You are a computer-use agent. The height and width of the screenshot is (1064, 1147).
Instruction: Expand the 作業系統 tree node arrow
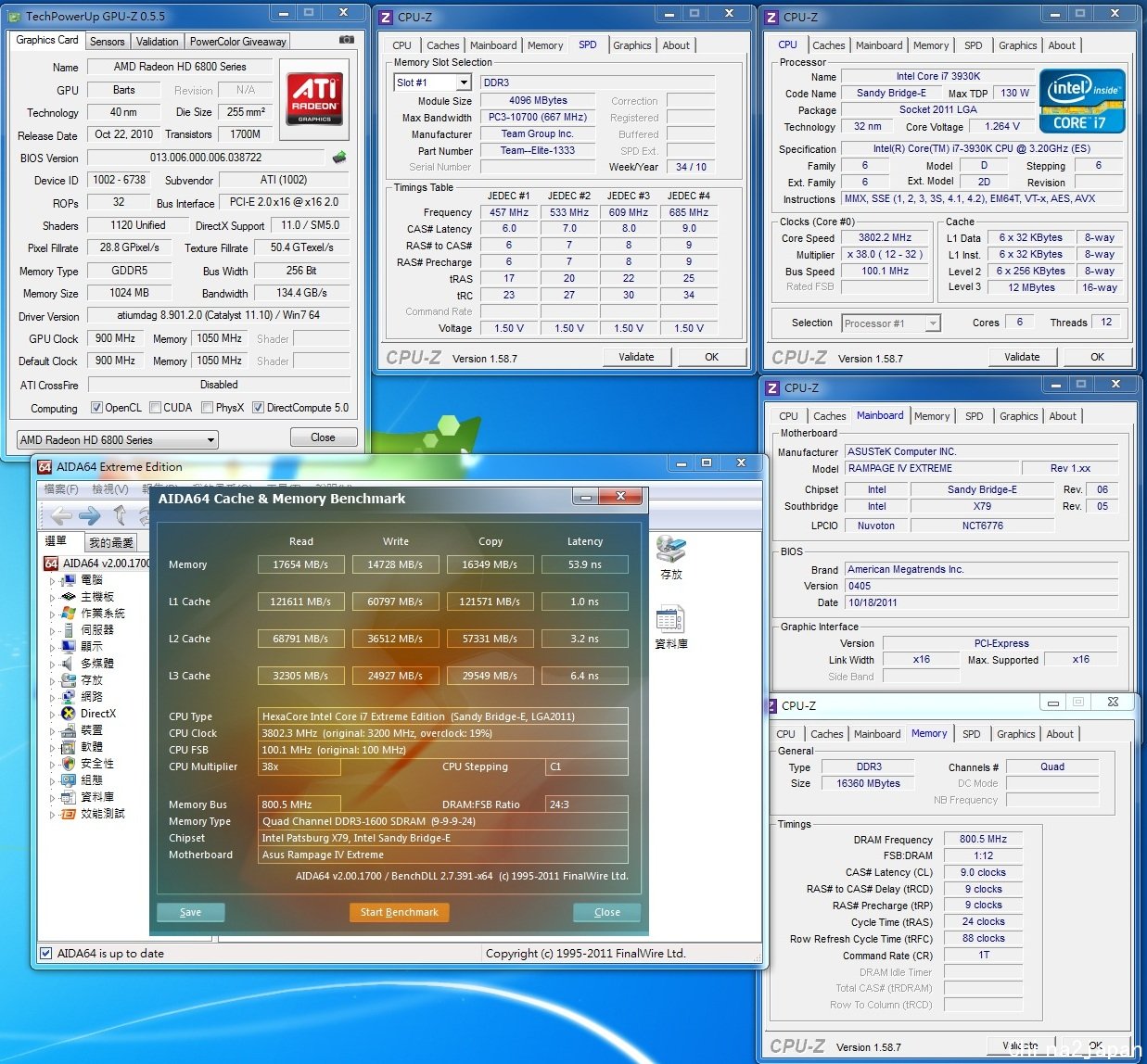[52, 614]
